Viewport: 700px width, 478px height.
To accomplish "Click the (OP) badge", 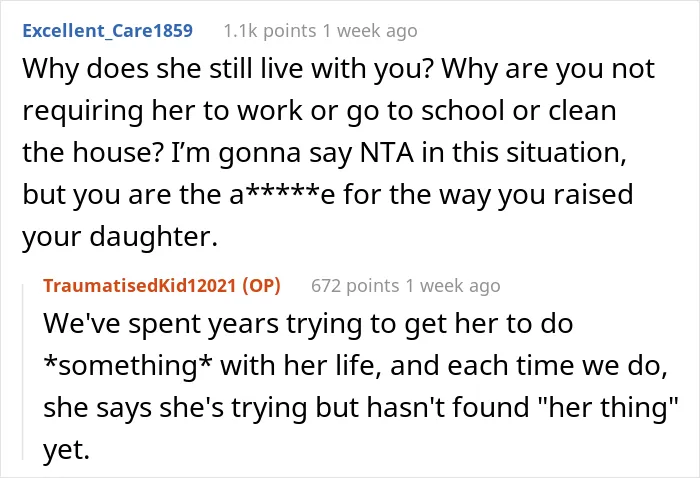I will (x=262, y=286).
